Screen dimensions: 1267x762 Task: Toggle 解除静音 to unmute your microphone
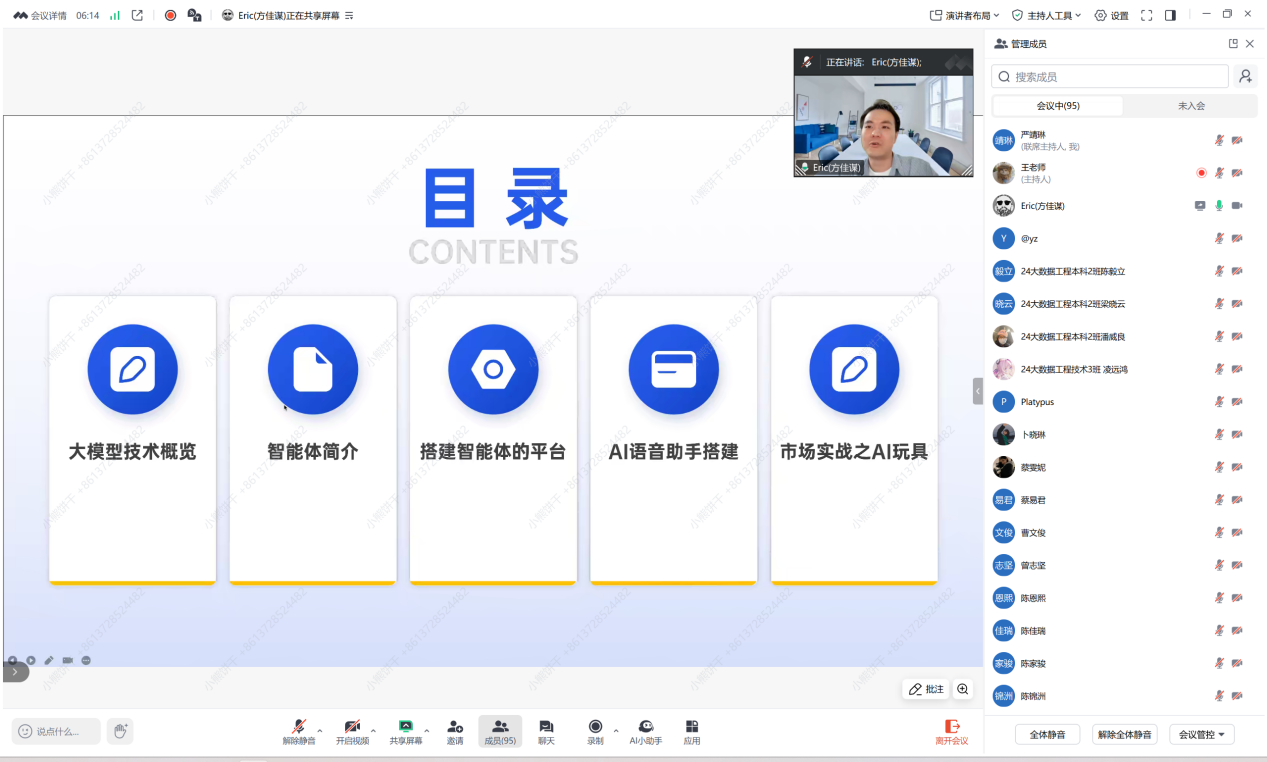pyautogui.click(x=301, y=731)
